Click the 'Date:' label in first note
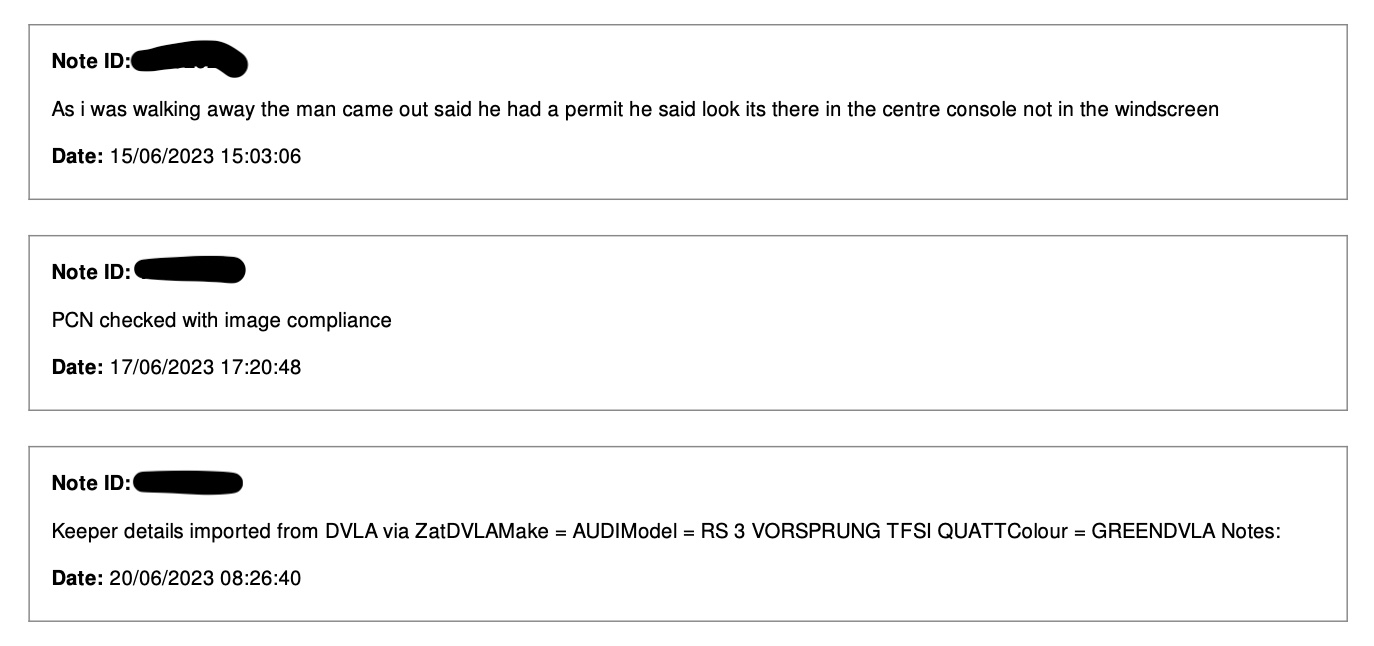This screenshot has width=1374, height=646. coord(77,156)
